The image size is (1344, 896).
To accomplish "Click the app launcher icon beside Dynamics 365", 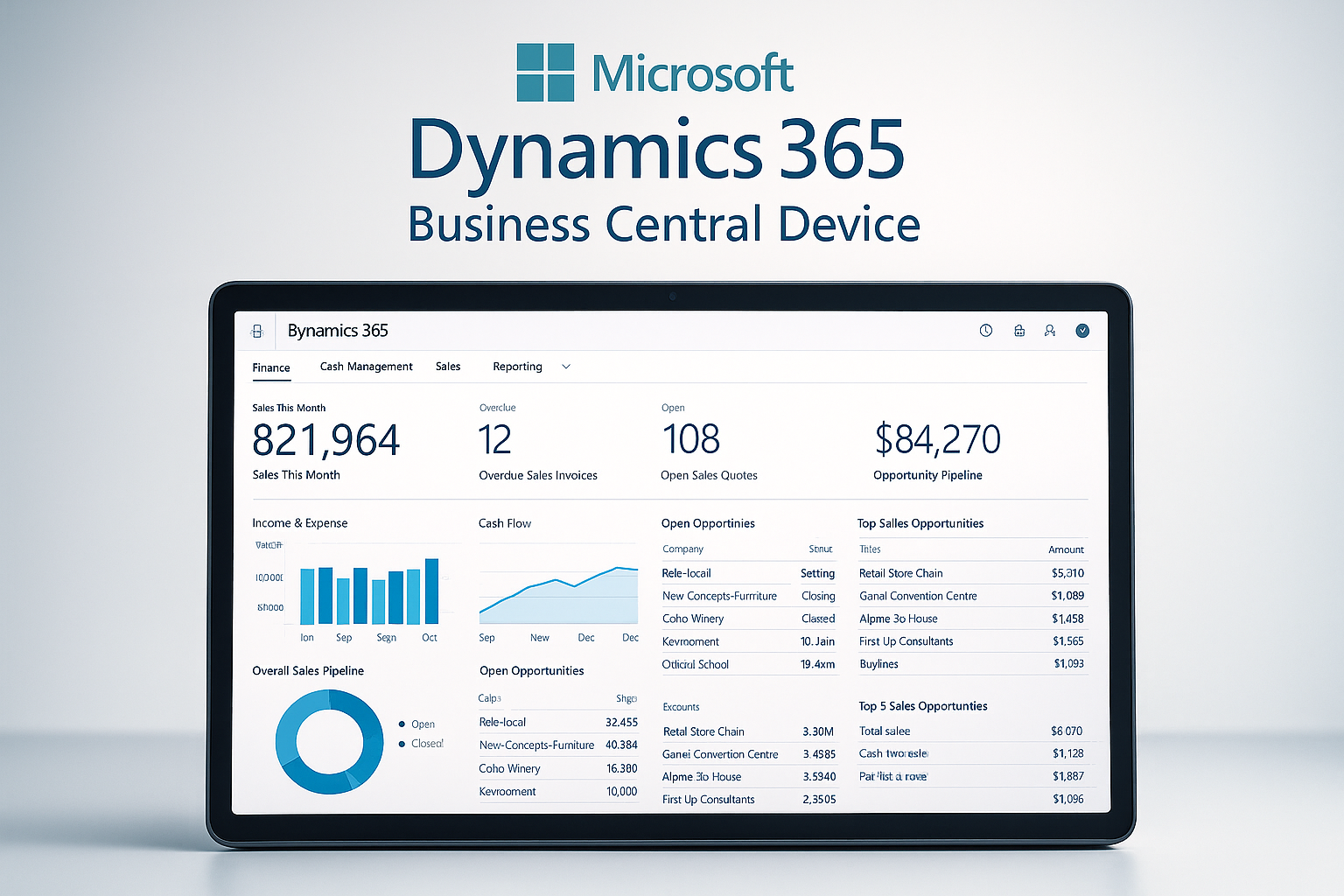I will pyautogui.click(x=256, y=331).
